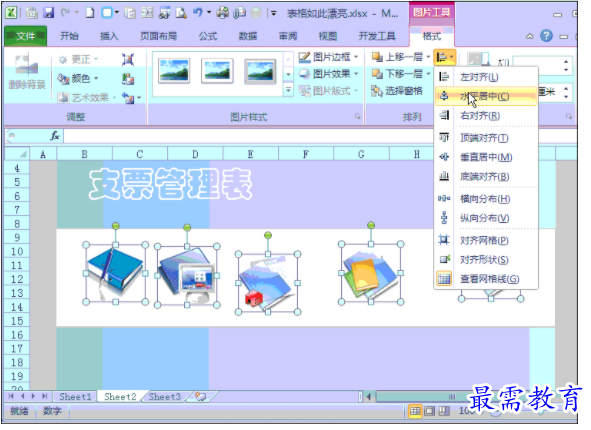
Task: Click the column C header
Action: [139, 154]
